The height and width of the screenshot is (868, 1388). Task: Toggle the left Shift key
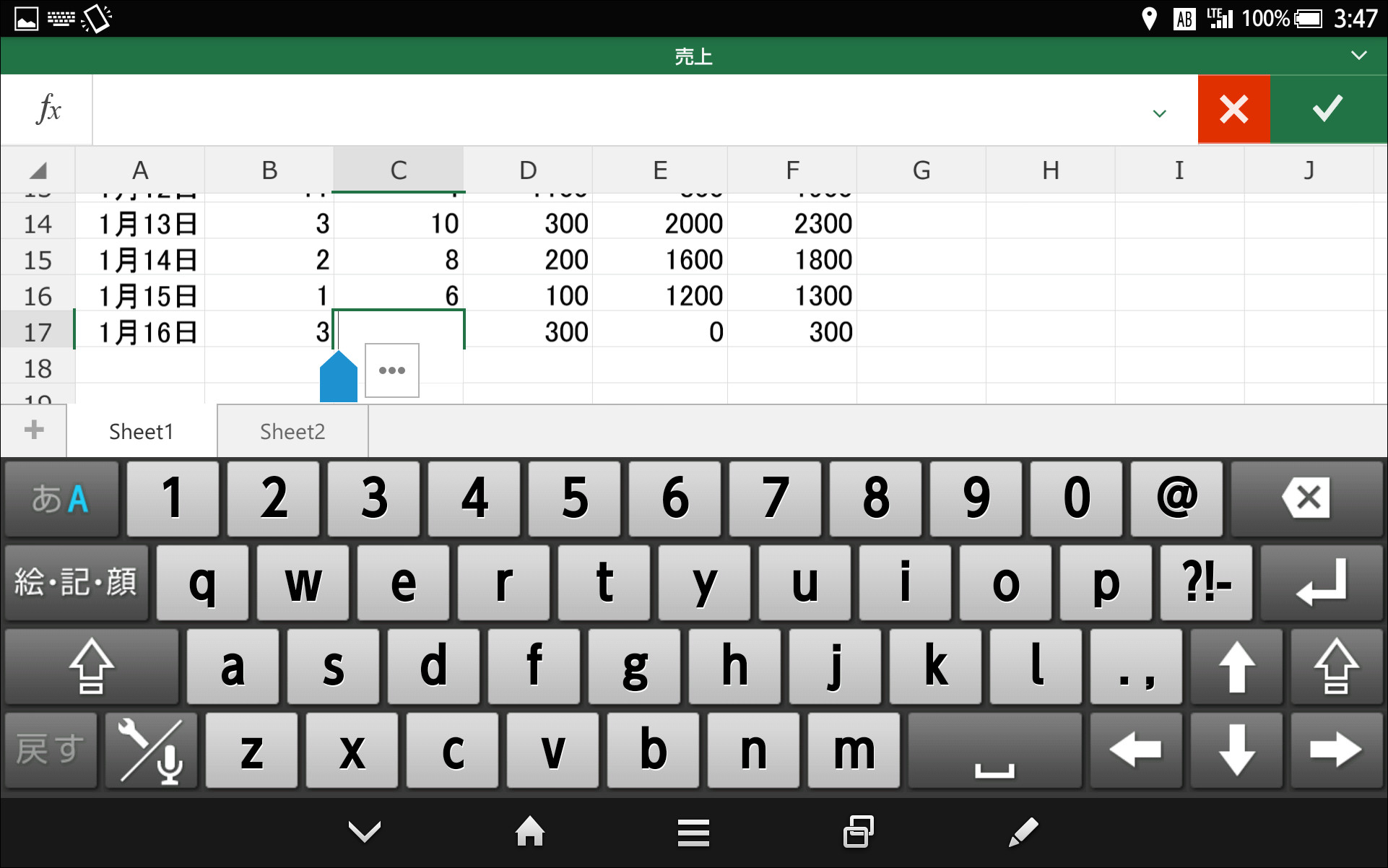click(x=90, y=667)
